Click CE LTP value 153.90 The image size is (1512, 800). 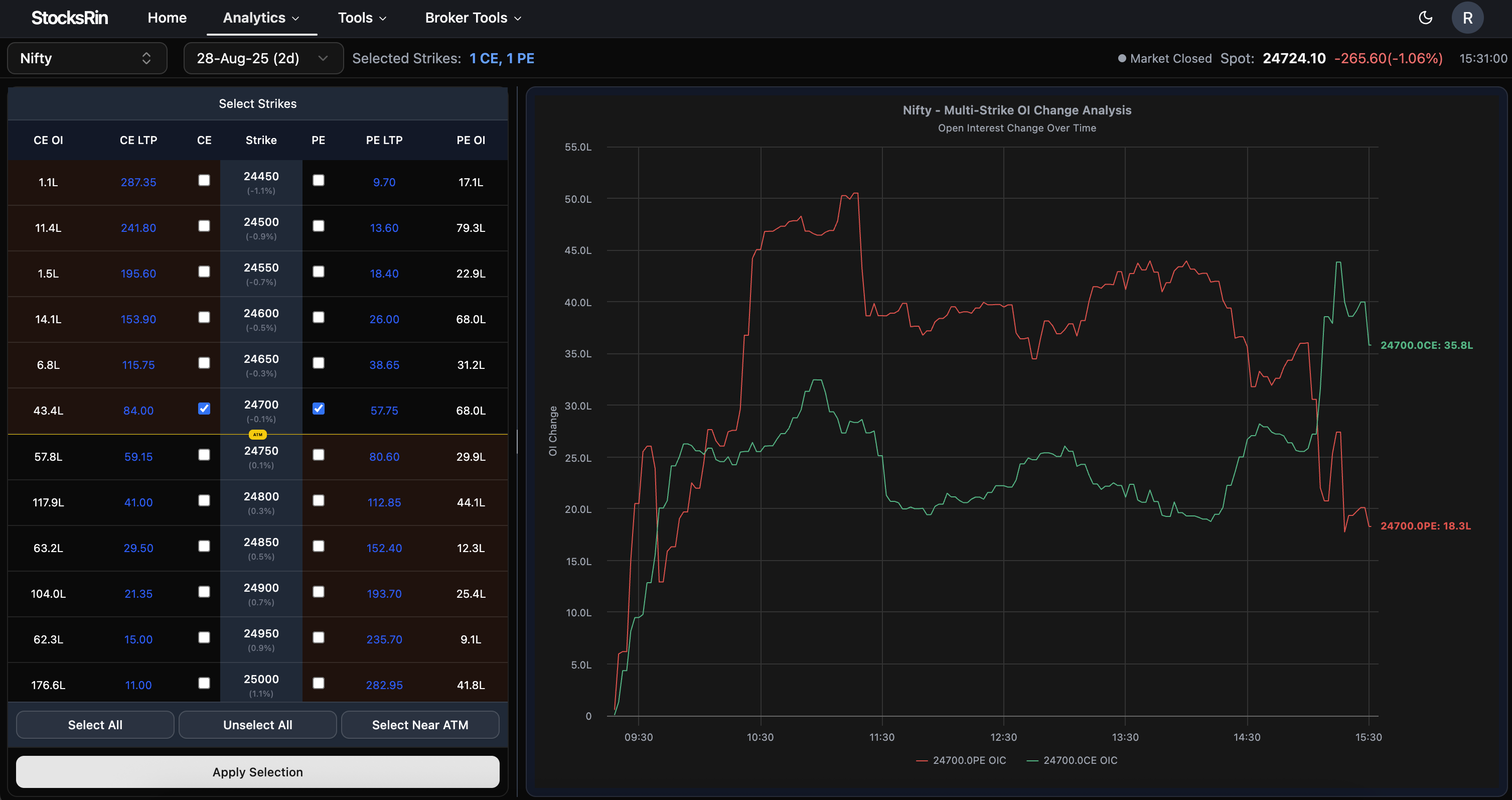click(x=138, y=319)
